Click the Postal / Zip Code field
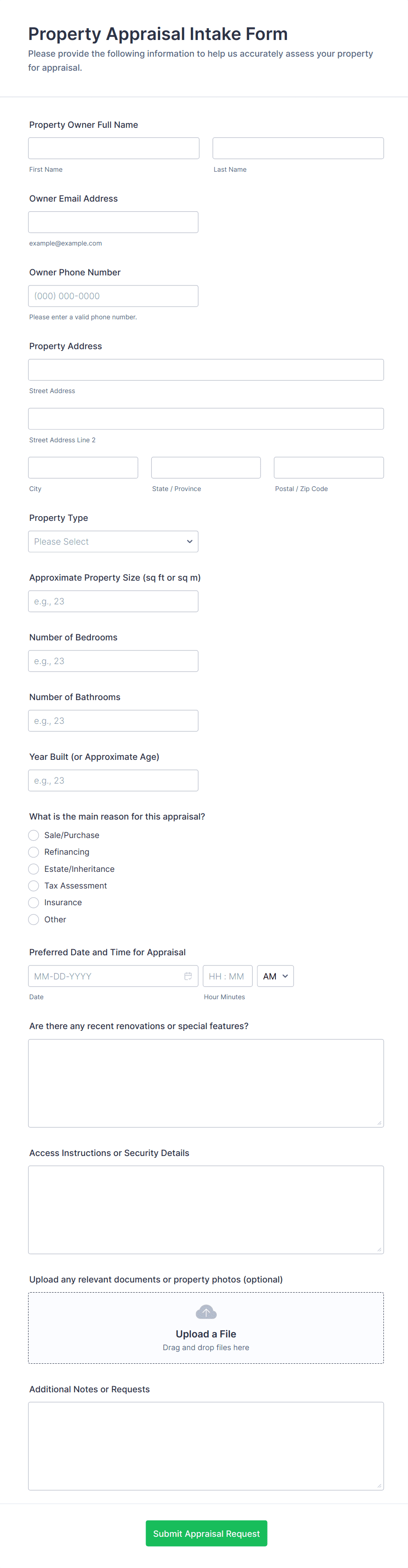 tap(328, 467)
